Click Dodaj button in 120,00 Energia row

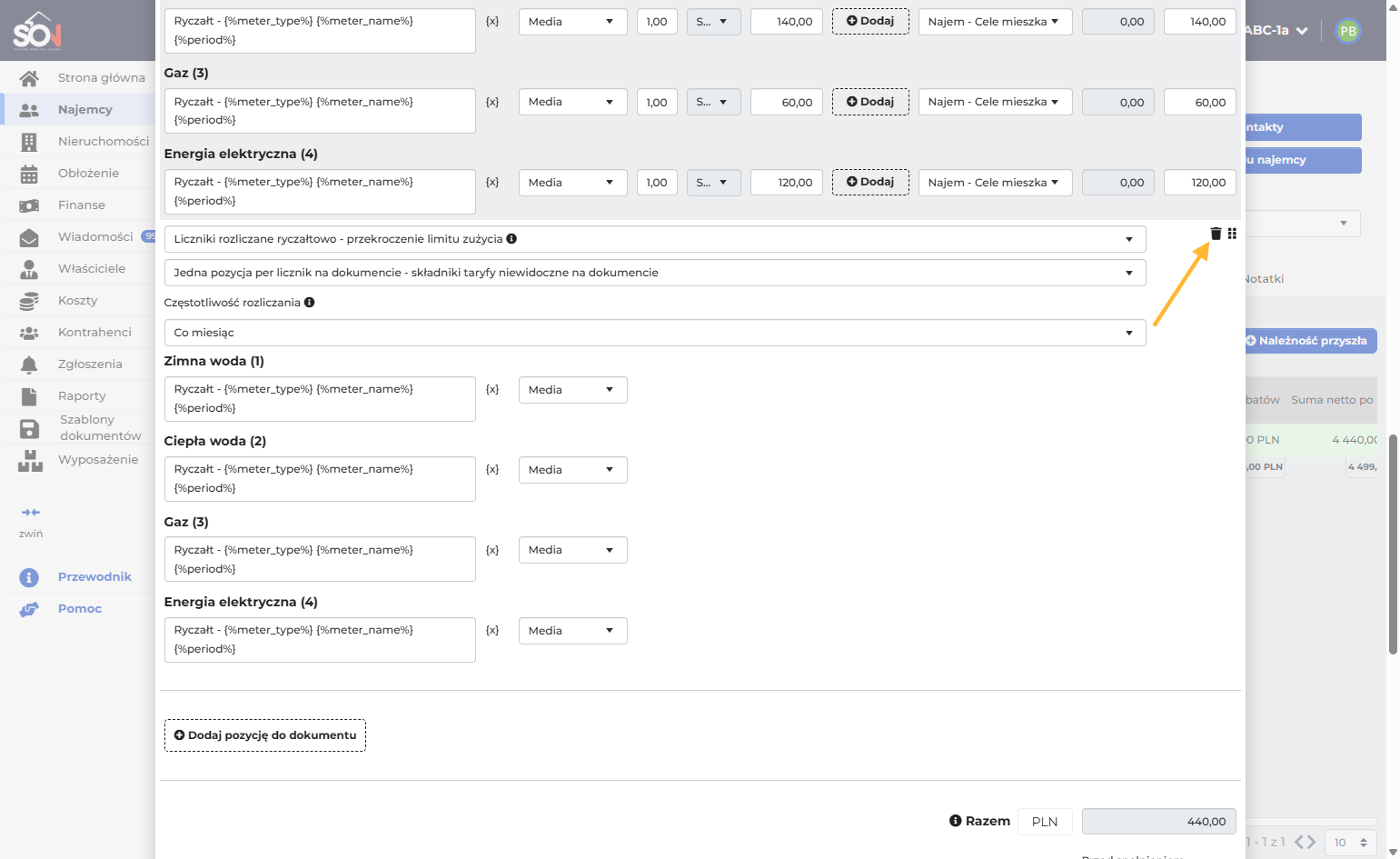tap(870, 182)
